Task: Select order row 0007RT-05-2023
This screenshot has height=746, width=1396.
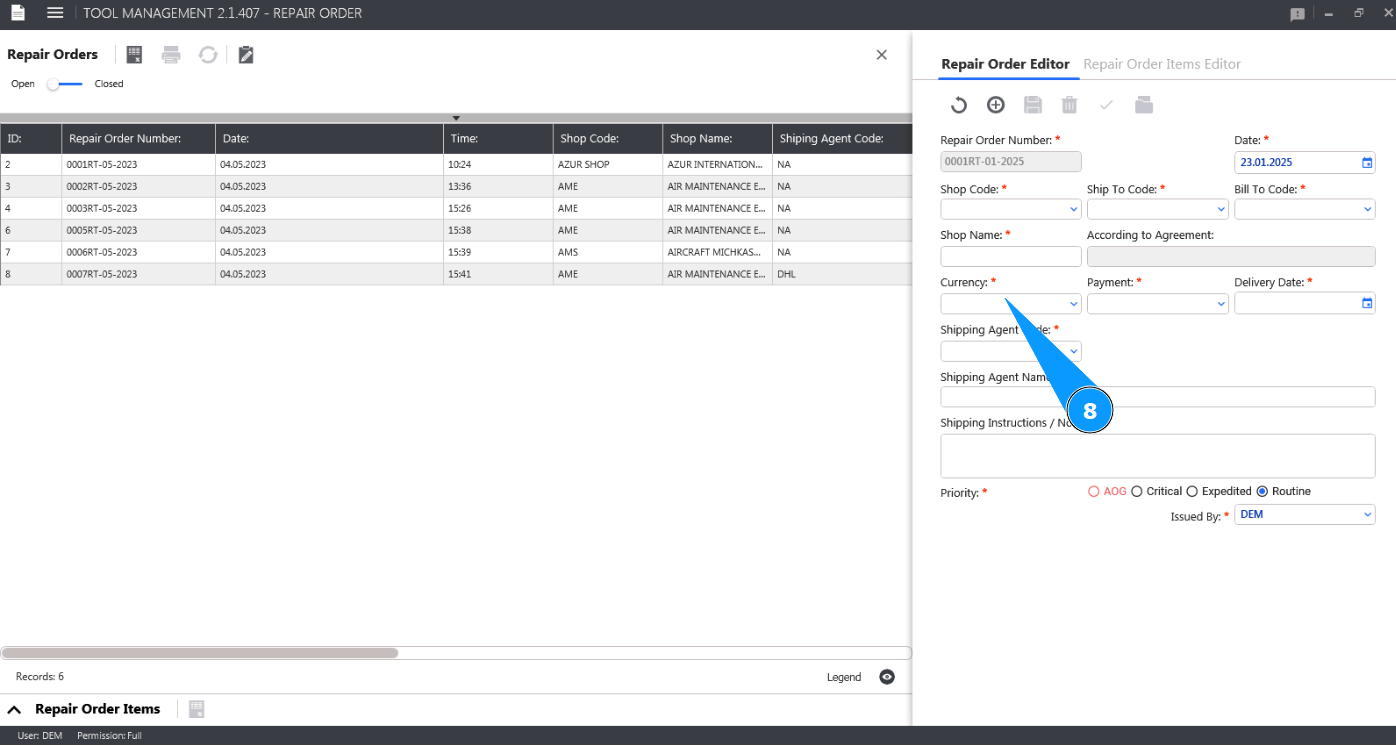Action: pyautogui.click(x=456, y=275)
